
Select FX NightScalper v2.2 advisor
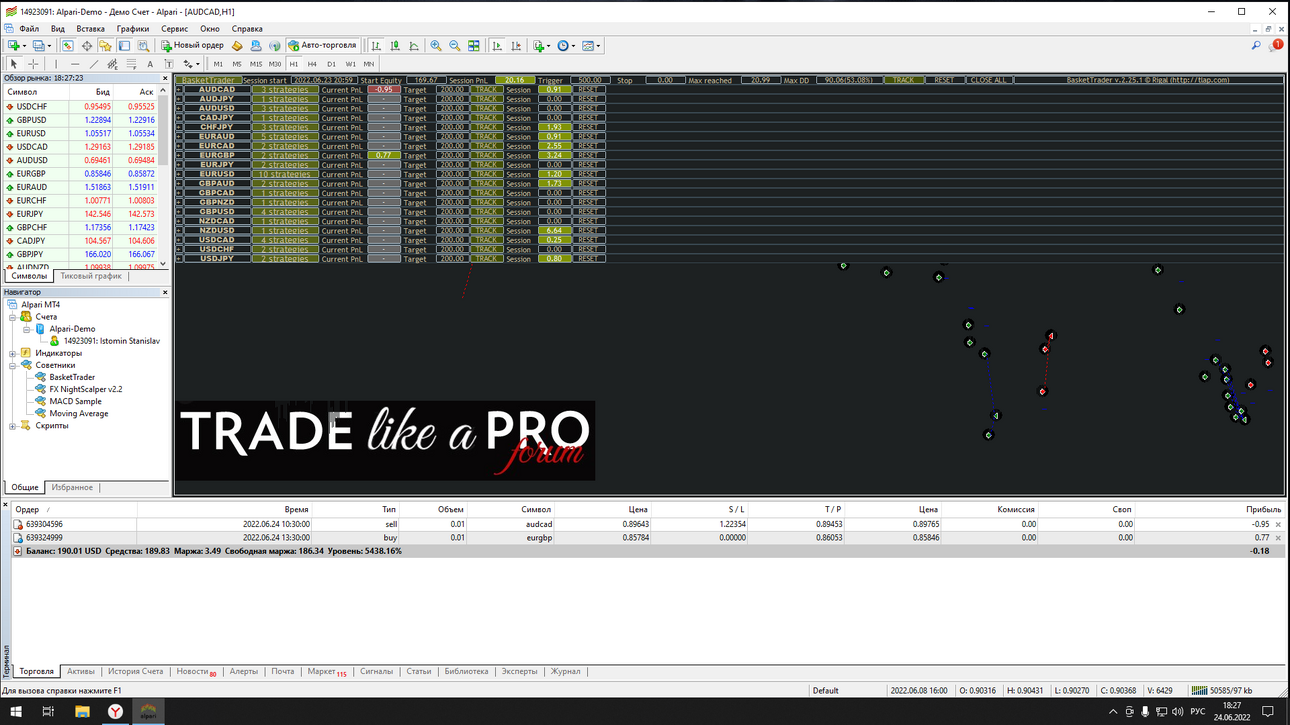coord(85,389)
